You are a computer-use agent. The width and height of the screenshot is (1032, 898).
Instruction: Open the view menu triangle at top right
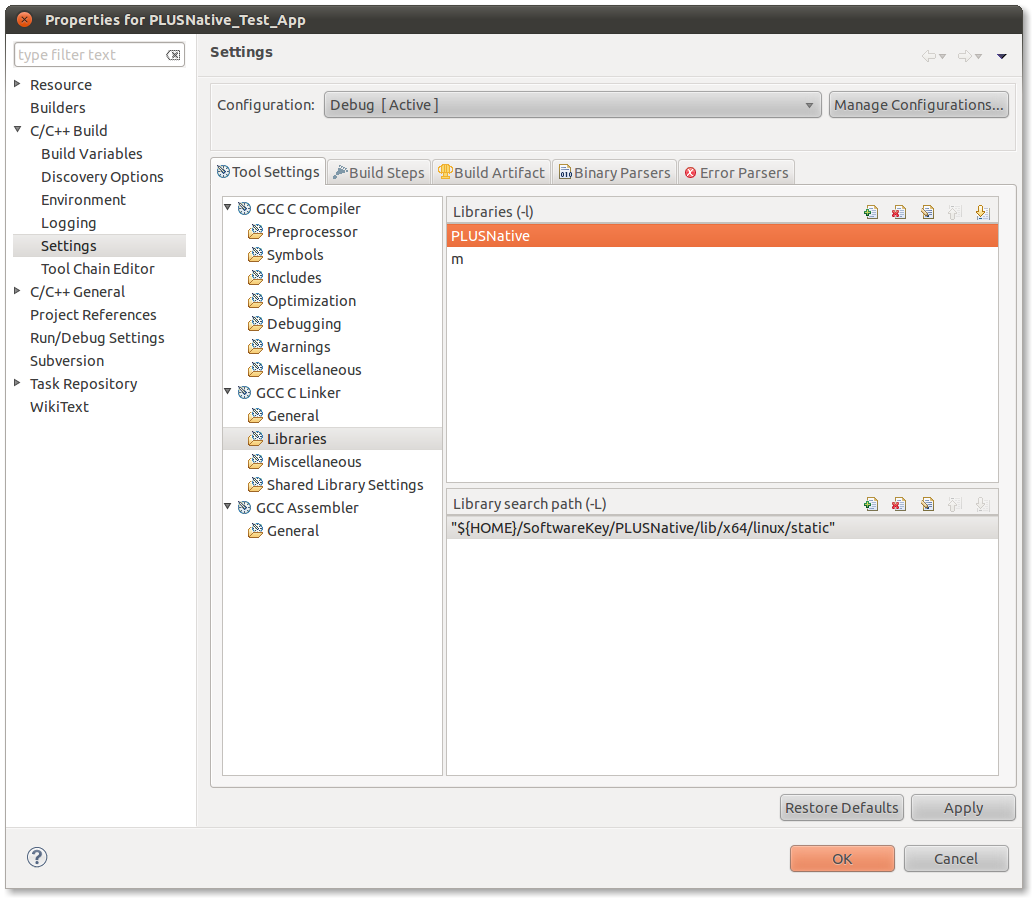tap(1002, 57)
